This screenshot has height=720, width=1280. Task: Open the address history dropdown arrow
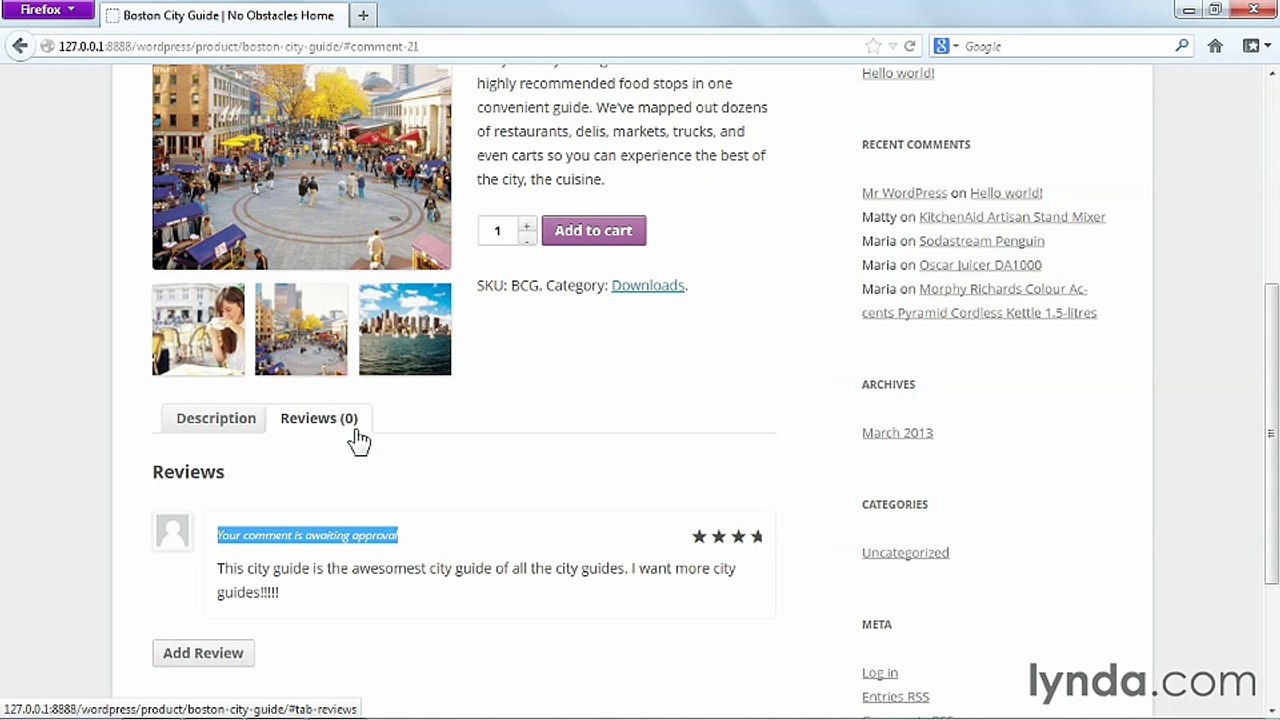(892, 46)
